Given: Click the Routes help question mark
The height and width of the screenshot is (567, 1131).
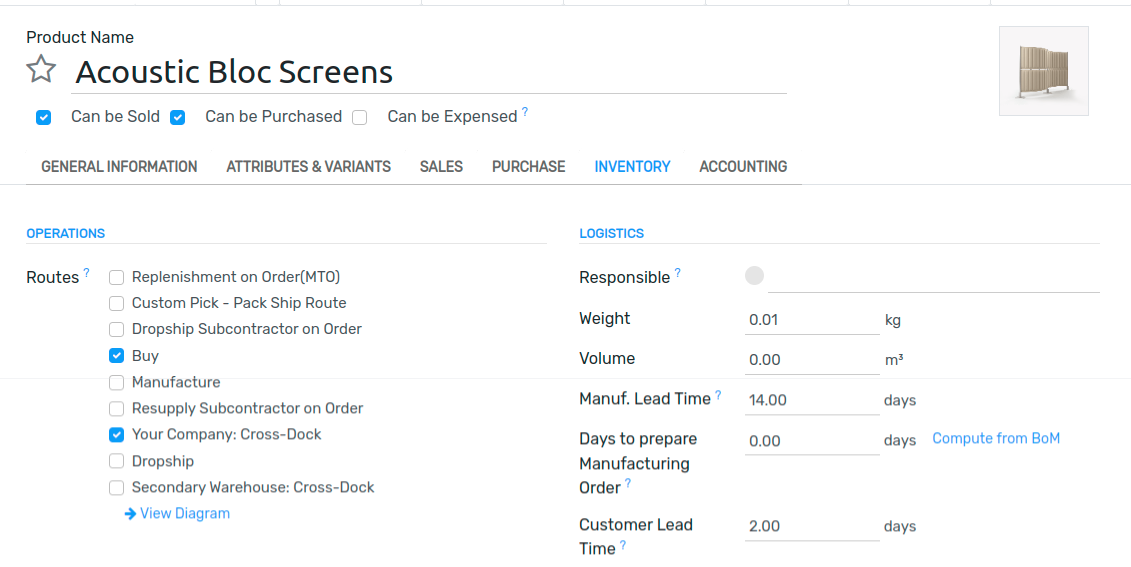Looking at the screenshot, I should pos(87,273).
